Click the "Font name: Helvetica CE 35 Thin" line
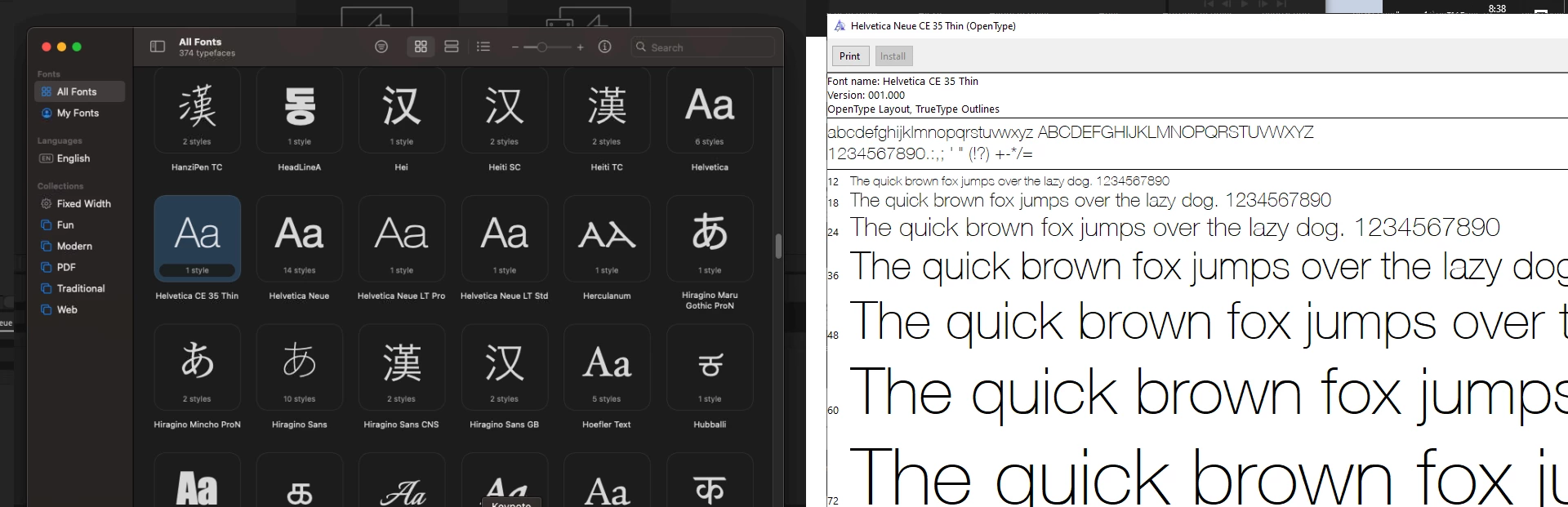The height and width of the screenshot is (507, 1568). pos(902,81)
